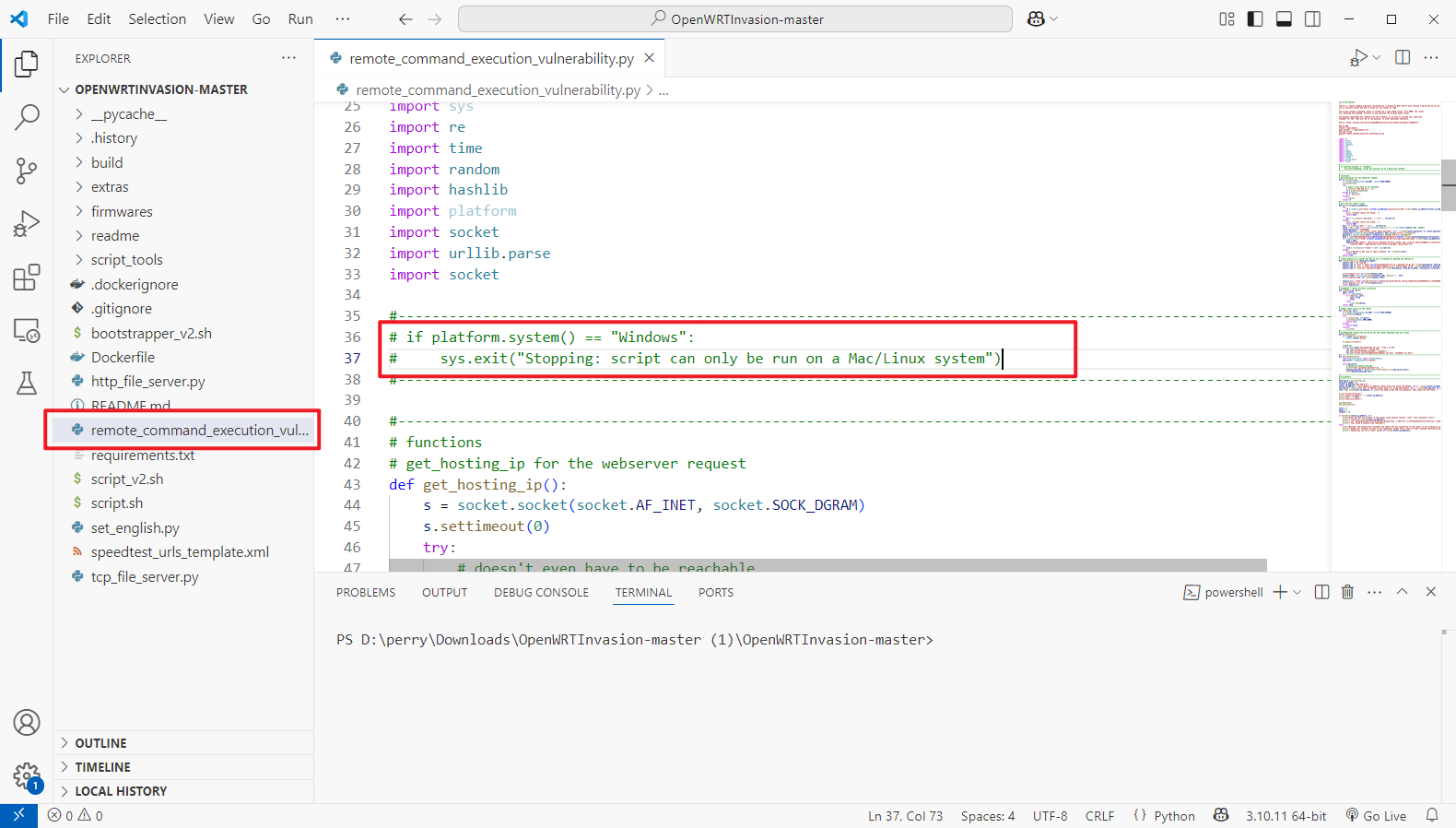
Task: Open Source Control view
Action: (x=27, y=171)
